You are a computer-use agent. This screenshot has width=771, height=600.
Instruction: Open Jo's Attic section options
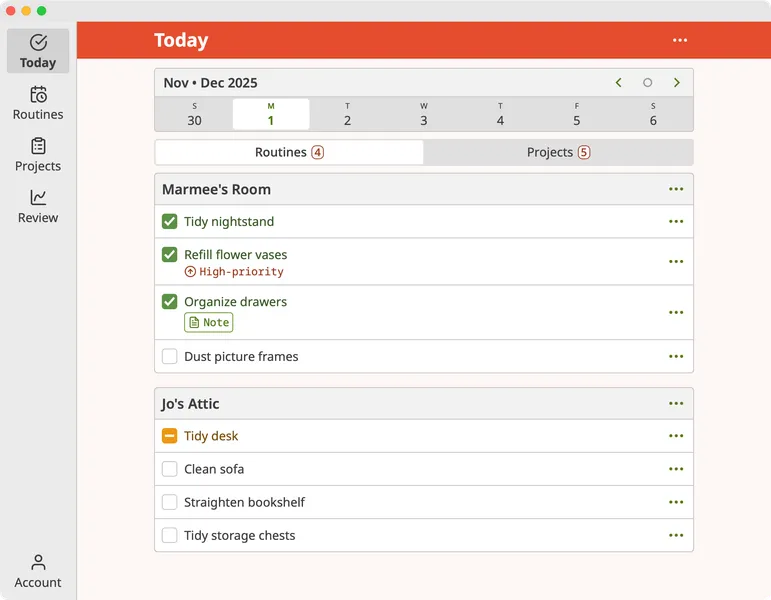click(676, 404)
